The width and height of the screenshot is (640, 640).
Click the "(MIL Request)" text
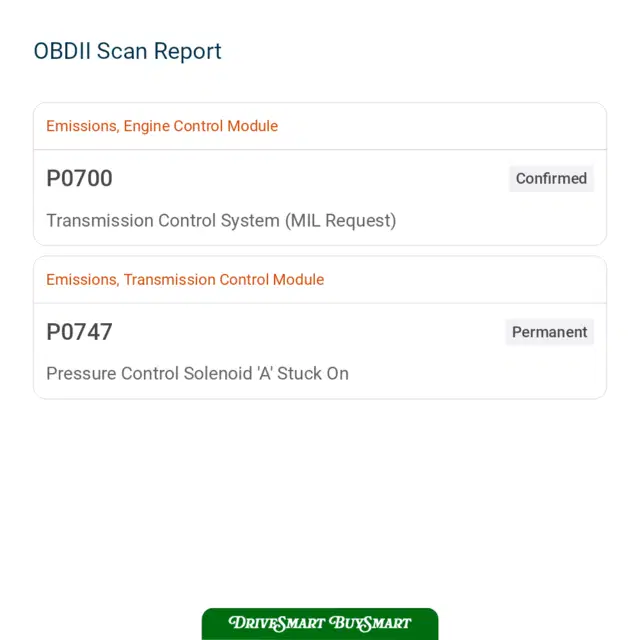pyautogui.click(x=341, y=220)
